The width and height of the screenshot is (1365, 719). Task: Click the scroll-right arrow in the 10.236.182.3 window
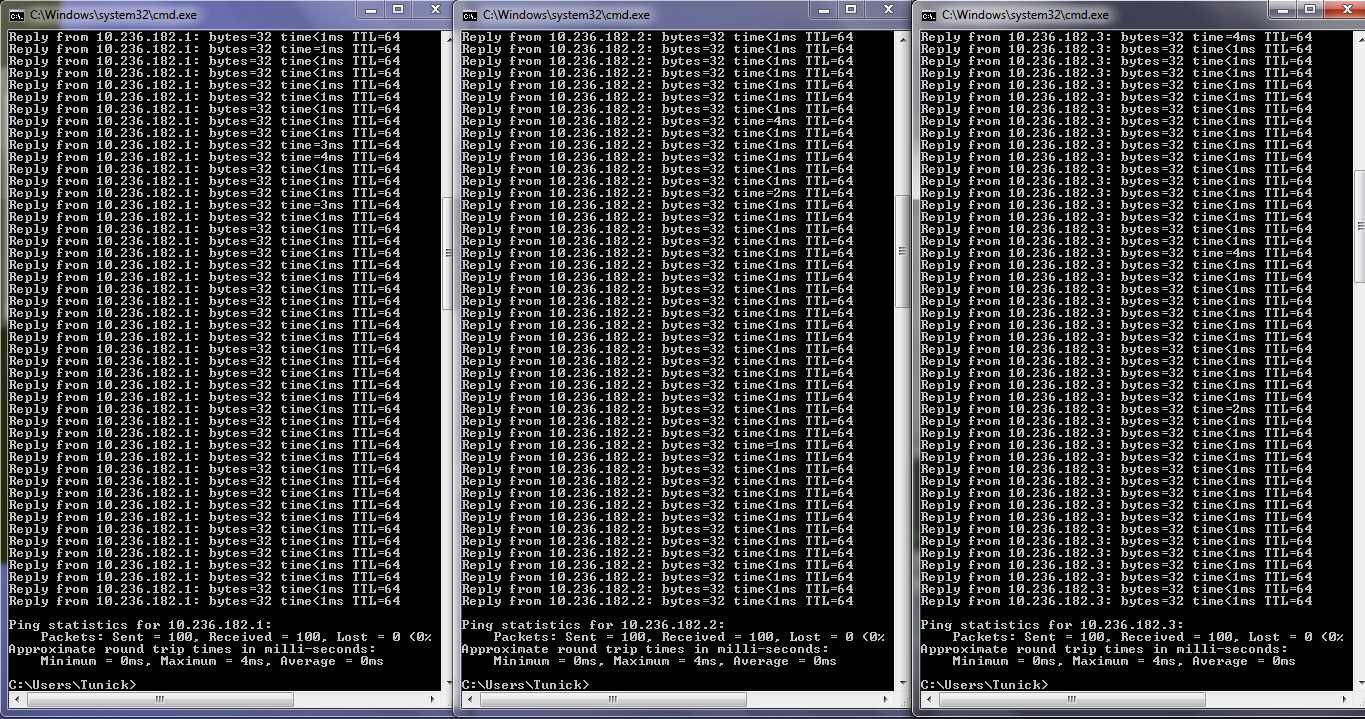(1346, 698)
